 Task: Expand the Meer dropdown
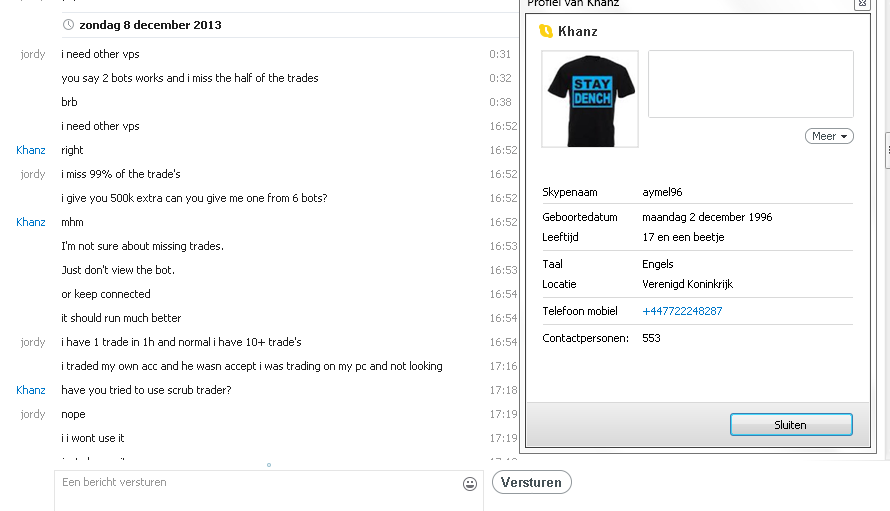pyautogui.click(x=829, y=136)
